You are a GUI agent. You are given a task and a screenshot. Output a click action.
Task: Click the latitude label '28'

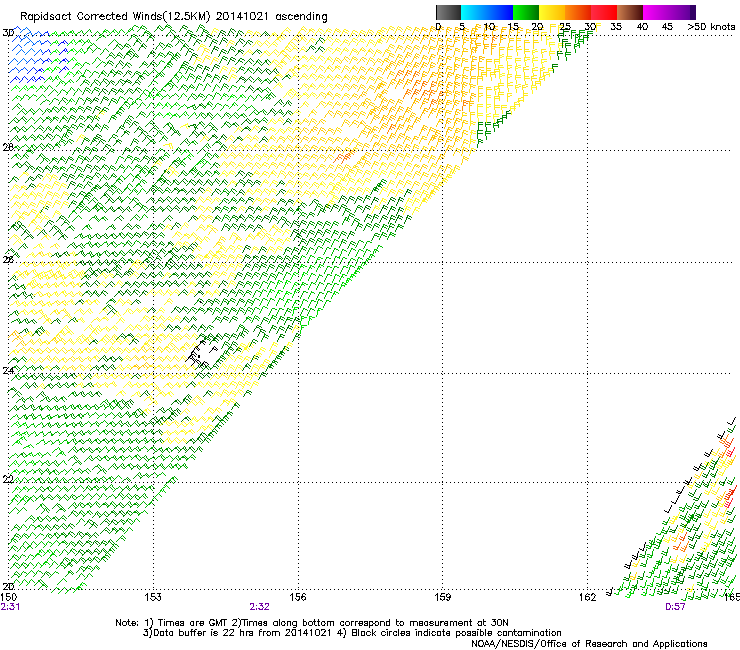coord(8,147)
